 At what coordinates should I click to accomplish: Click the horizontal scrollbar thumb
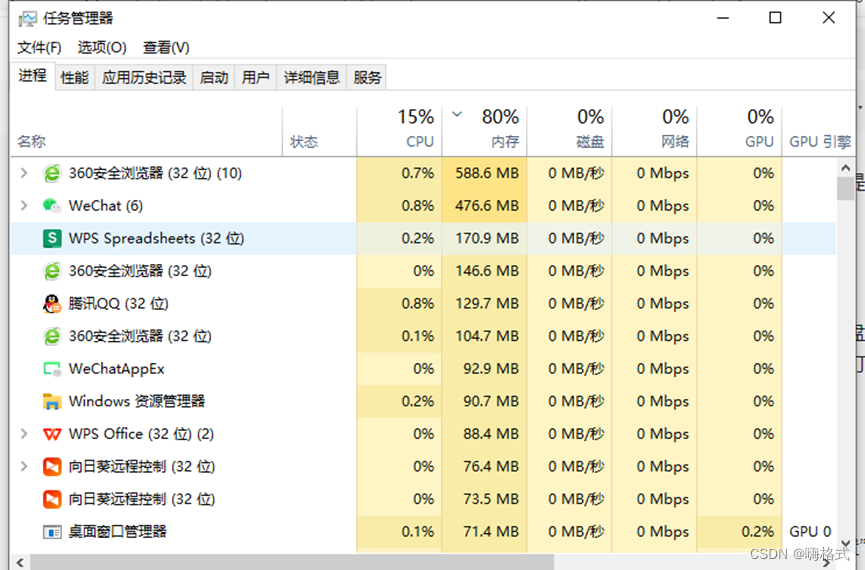coord(292,563)
